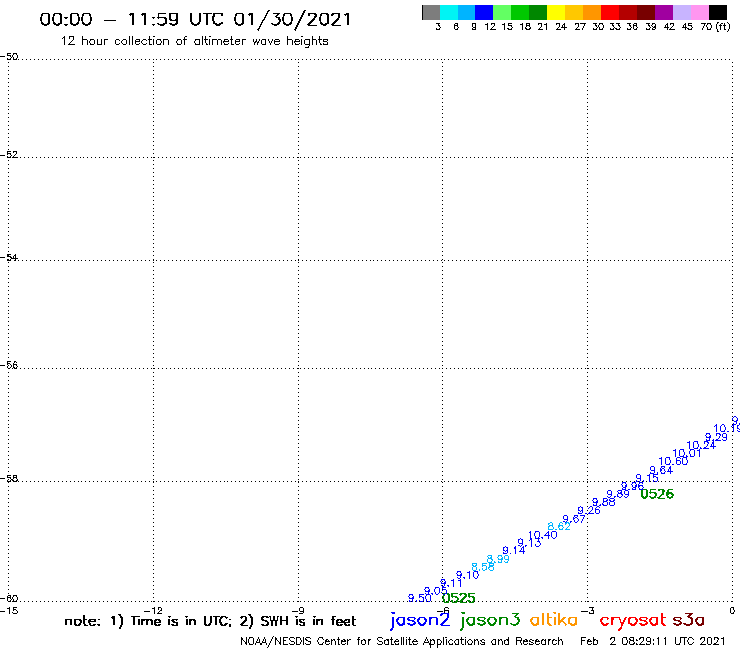
Task: Click the purple swatch in the color scale
Action: 664,12
